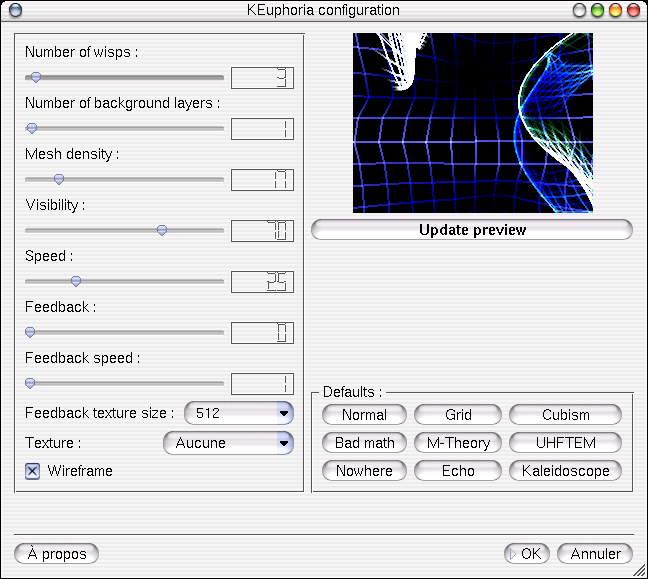Click the Number of wisps slider handle
This screenshot has width=648, height=579.
[x=36, y=77]
